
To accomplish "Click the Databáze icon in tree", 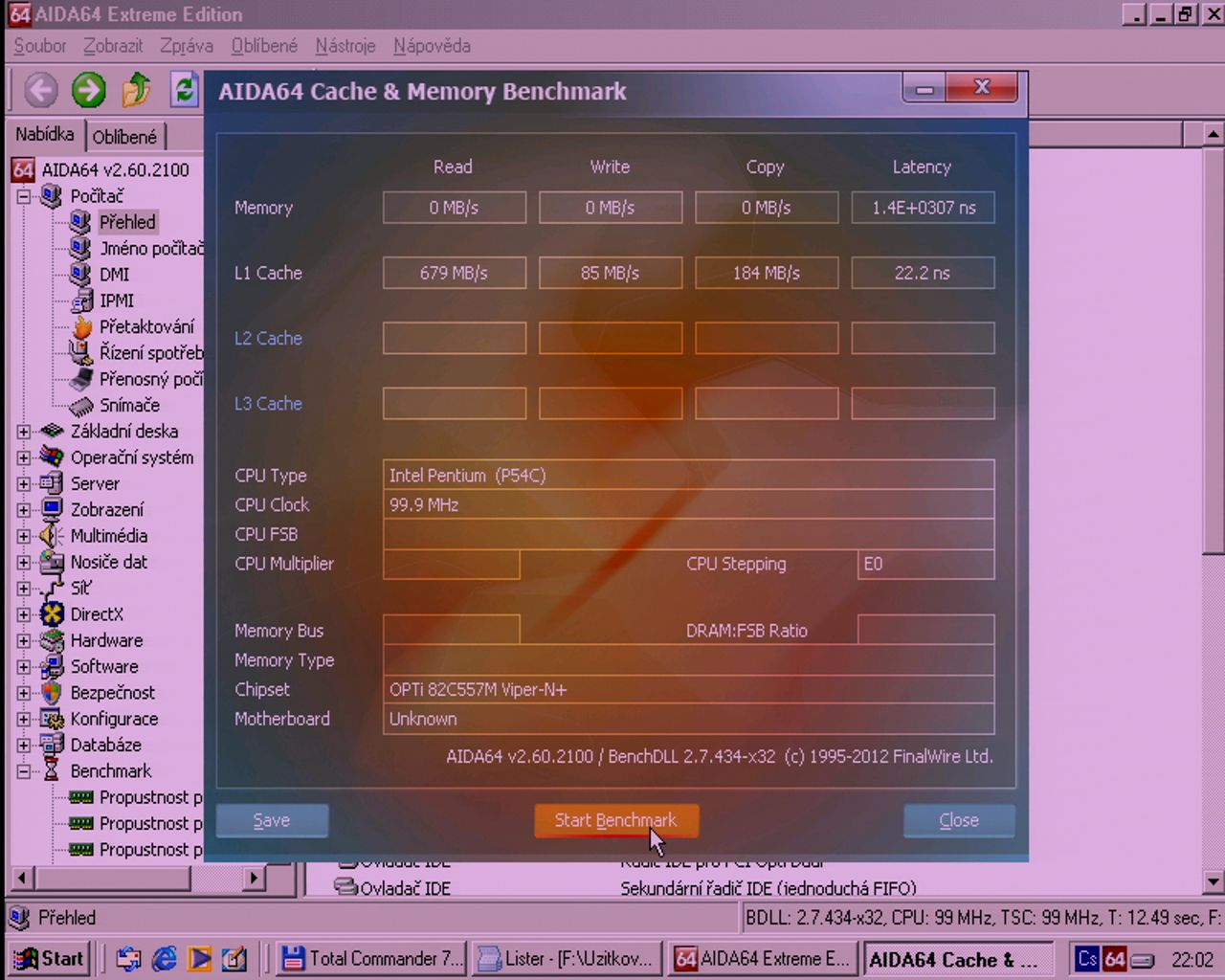I will [x=52, y=745].
